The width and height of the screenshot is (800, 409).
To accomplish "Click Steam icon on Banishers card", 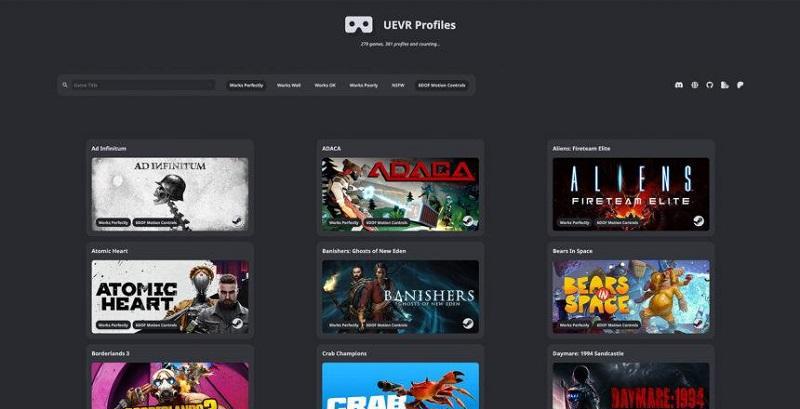I will click(x=468, y=323).
